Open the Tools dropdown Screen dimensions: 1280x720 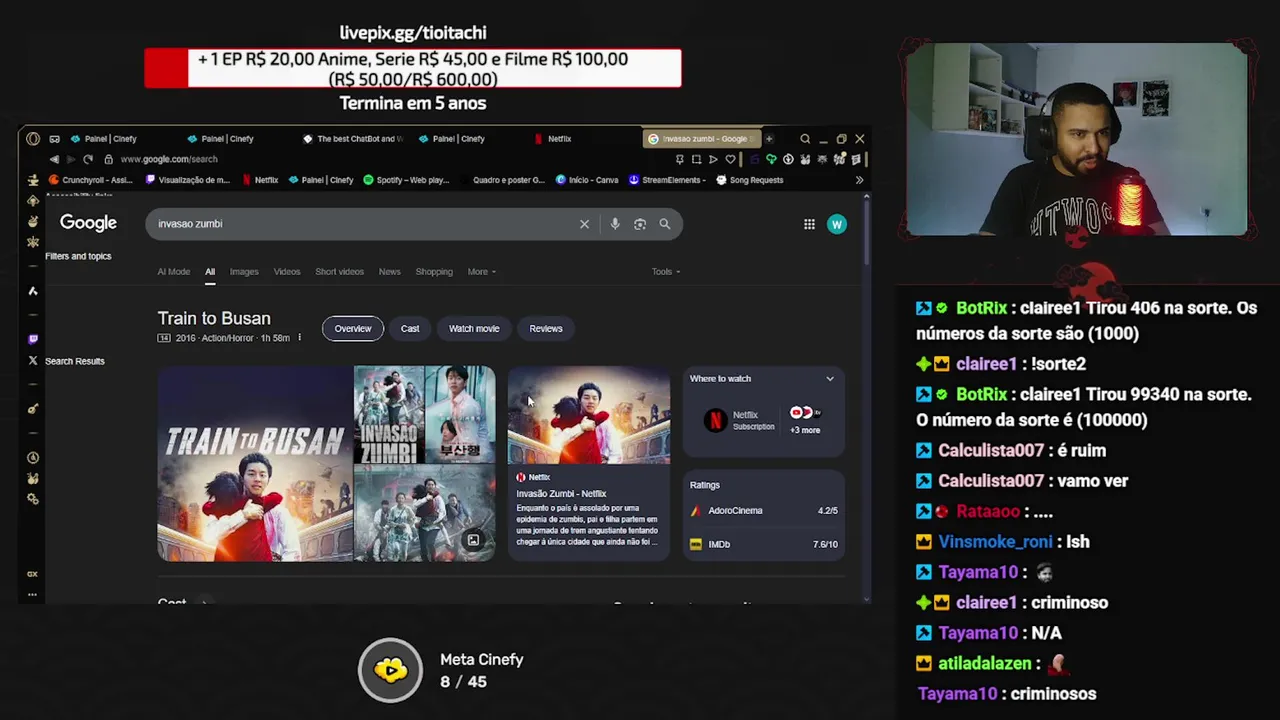coord(666,272)
